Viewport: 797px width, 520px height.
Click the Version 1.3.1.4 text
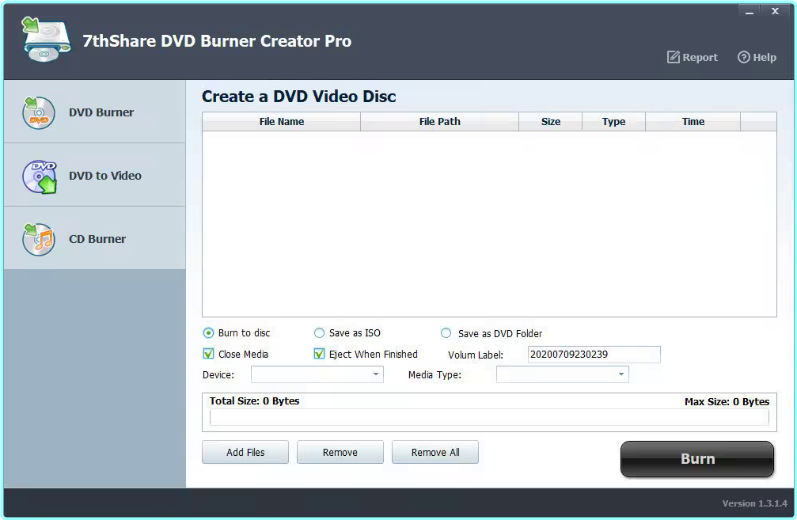pos(754,503)
